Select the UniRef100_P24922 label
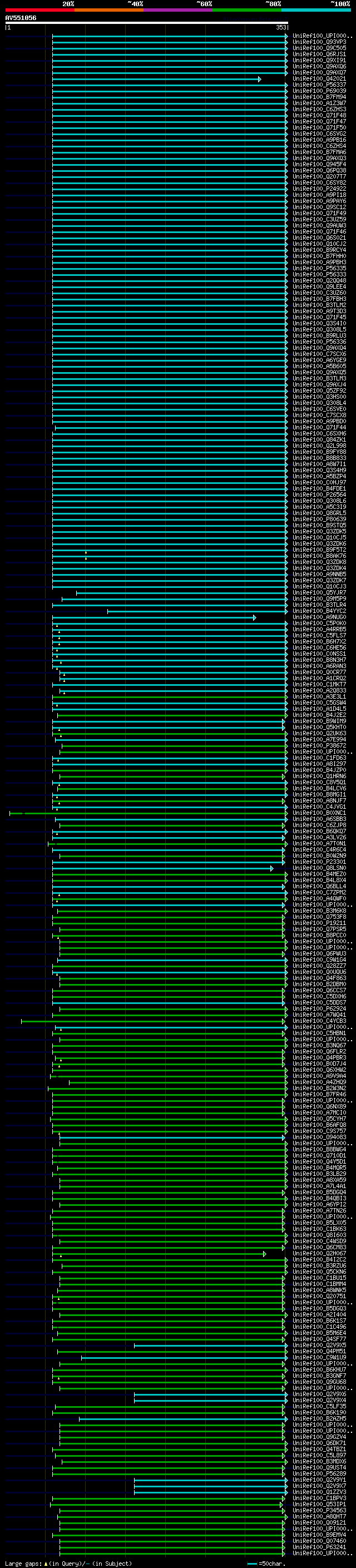 tap(319, 189)
